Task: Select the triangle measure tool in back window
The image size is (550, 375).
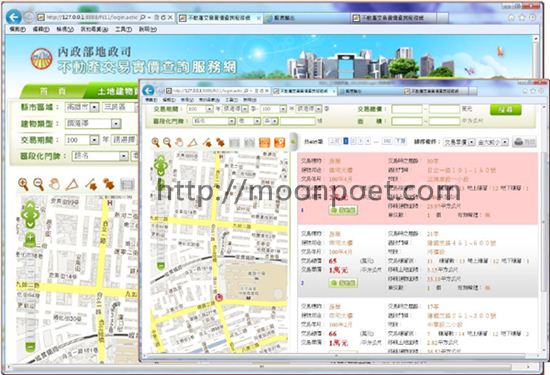Action: click(72, 185)
